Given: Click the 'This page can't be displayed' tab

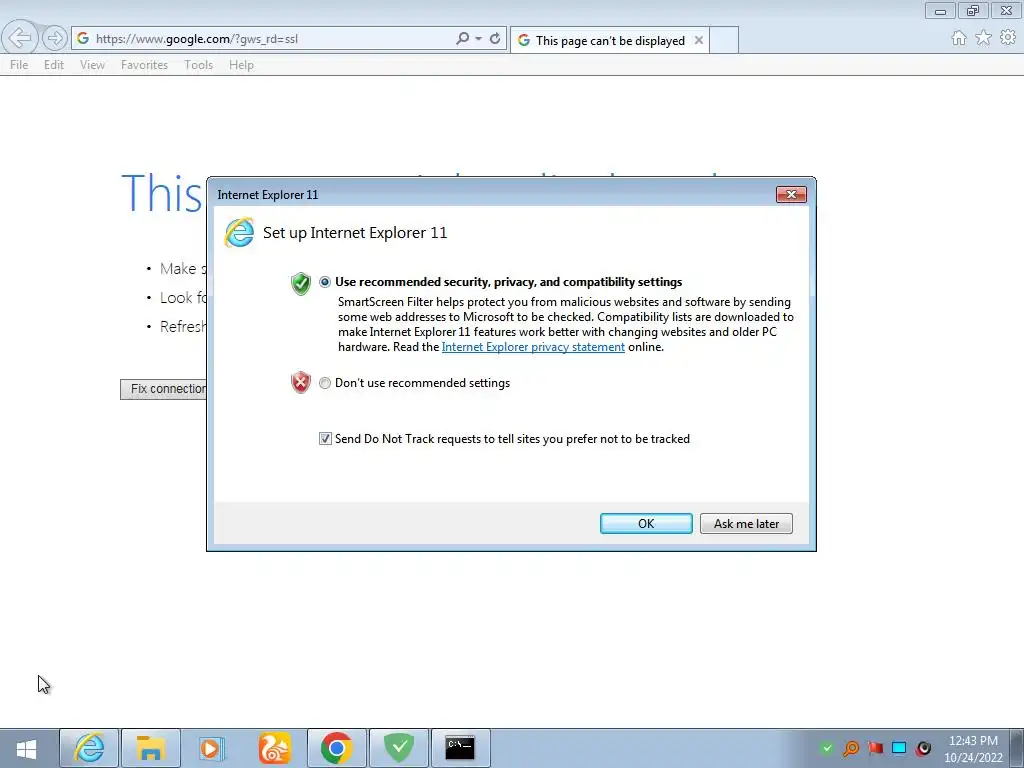Looking at the screenshot, I should 610,40.
